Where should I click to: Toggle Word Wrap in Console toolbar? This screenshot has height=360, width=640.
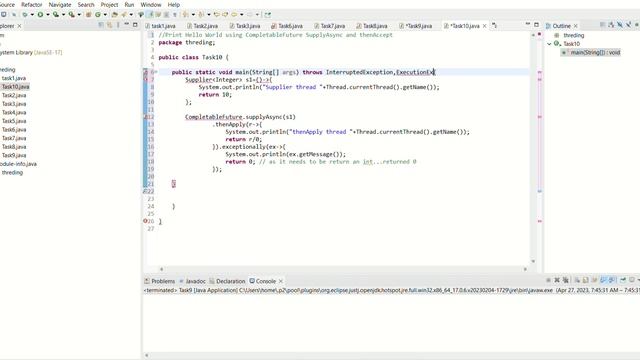[594, 280]
